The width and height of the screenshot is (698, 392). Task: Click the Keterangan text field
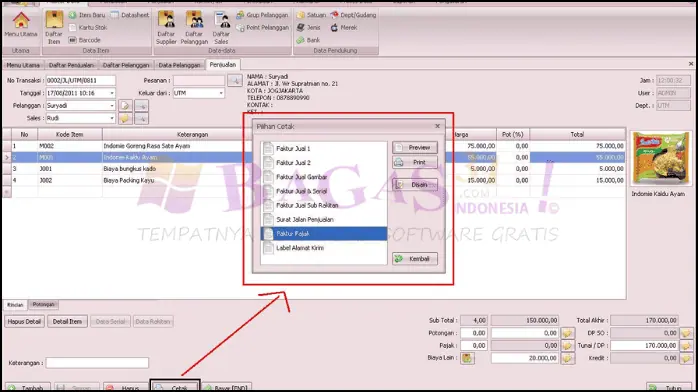coord(97,363)
